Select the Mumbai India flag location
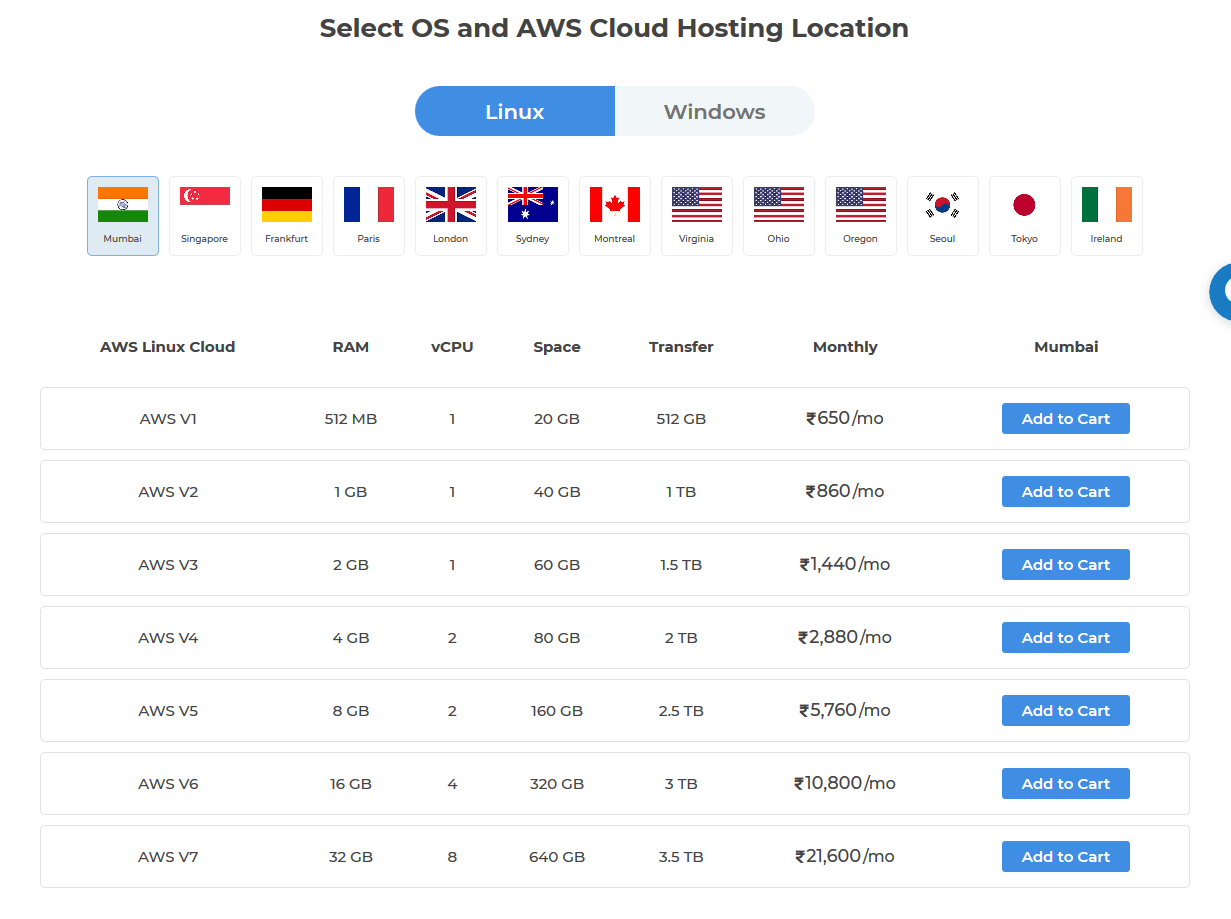Viewport: 1231px width, 919px height. point(123,216)
